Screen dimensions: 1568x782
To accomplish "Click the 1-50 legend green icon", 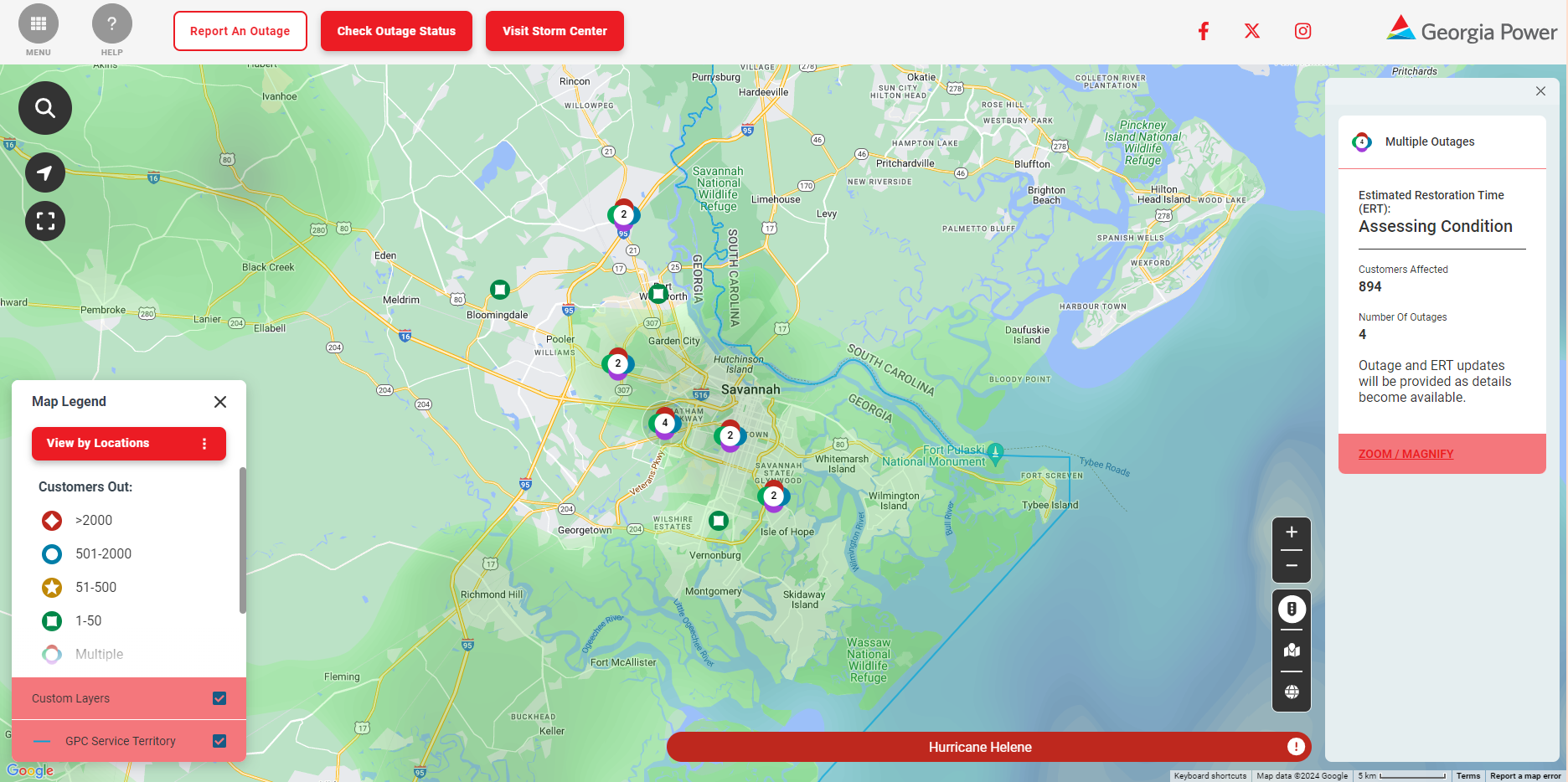I will [x=52, y=621].
